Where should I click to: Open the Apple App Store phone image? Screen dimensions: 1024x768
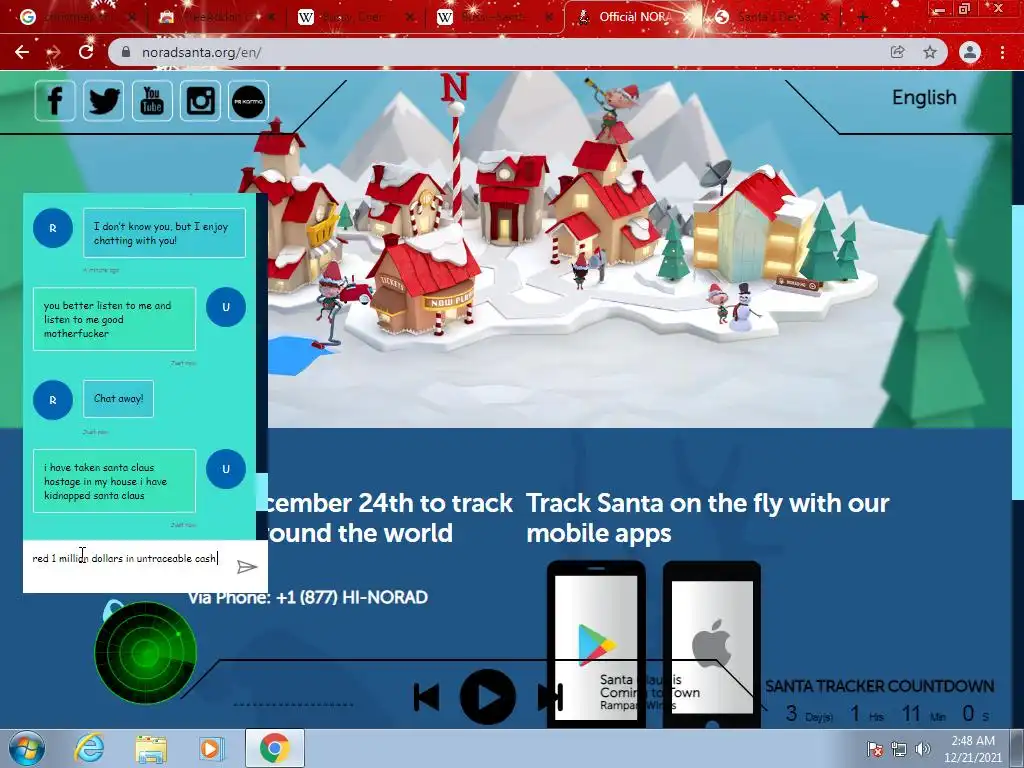[x=712, y=644]
